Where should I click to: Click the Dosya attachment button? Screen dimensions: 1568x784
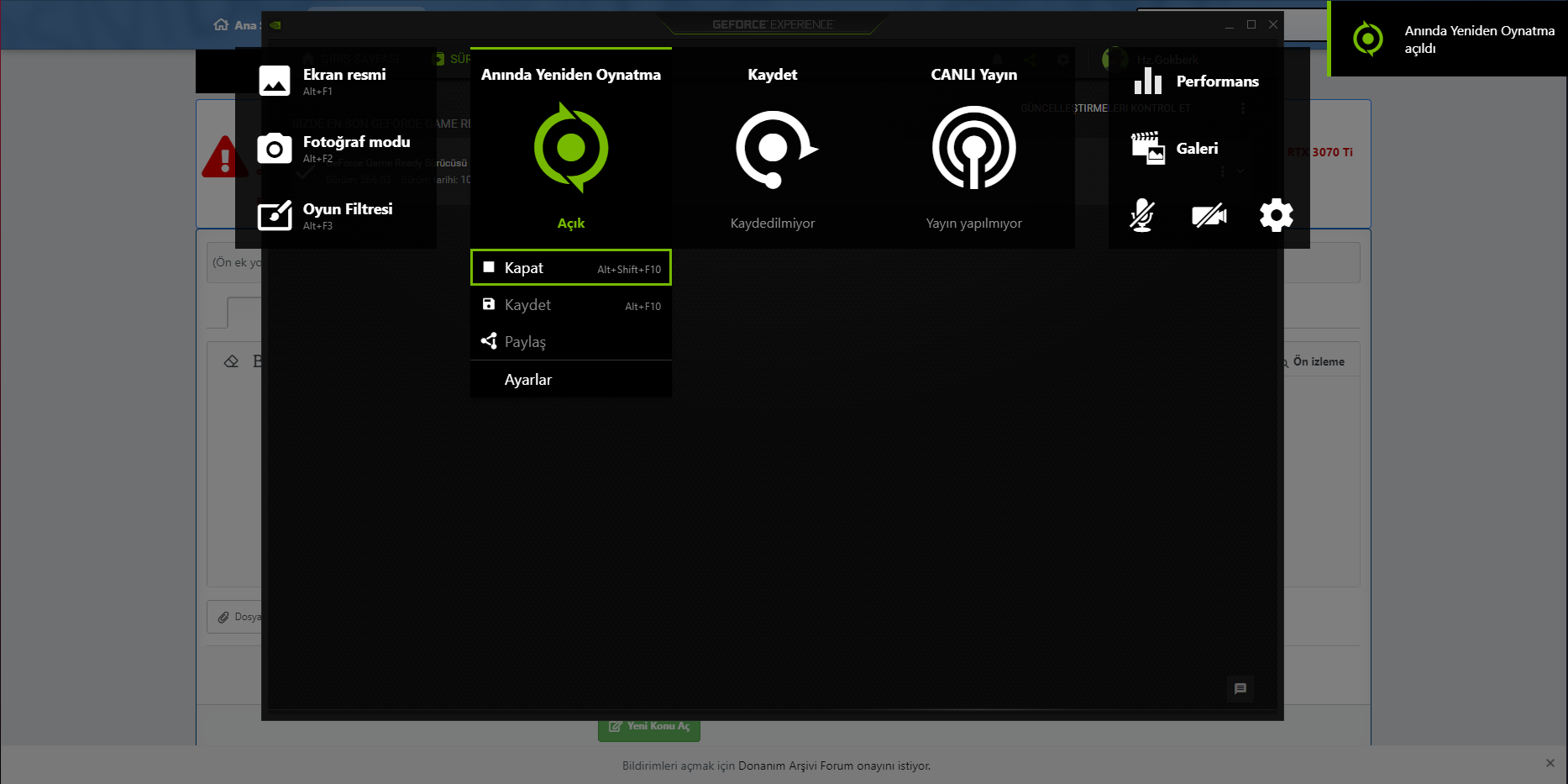click(236, 617)
